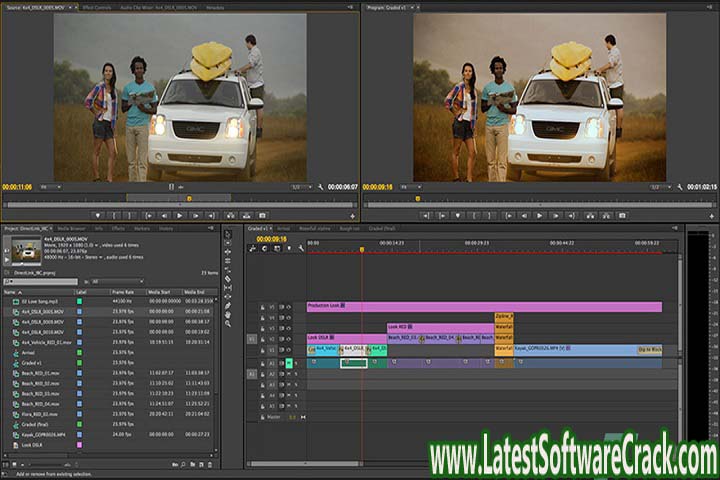This screenshot has height=480, width=720.
Task: Switch to the Rough cut sequence tab
Action: pyautogui.click(x=349, y=228)
